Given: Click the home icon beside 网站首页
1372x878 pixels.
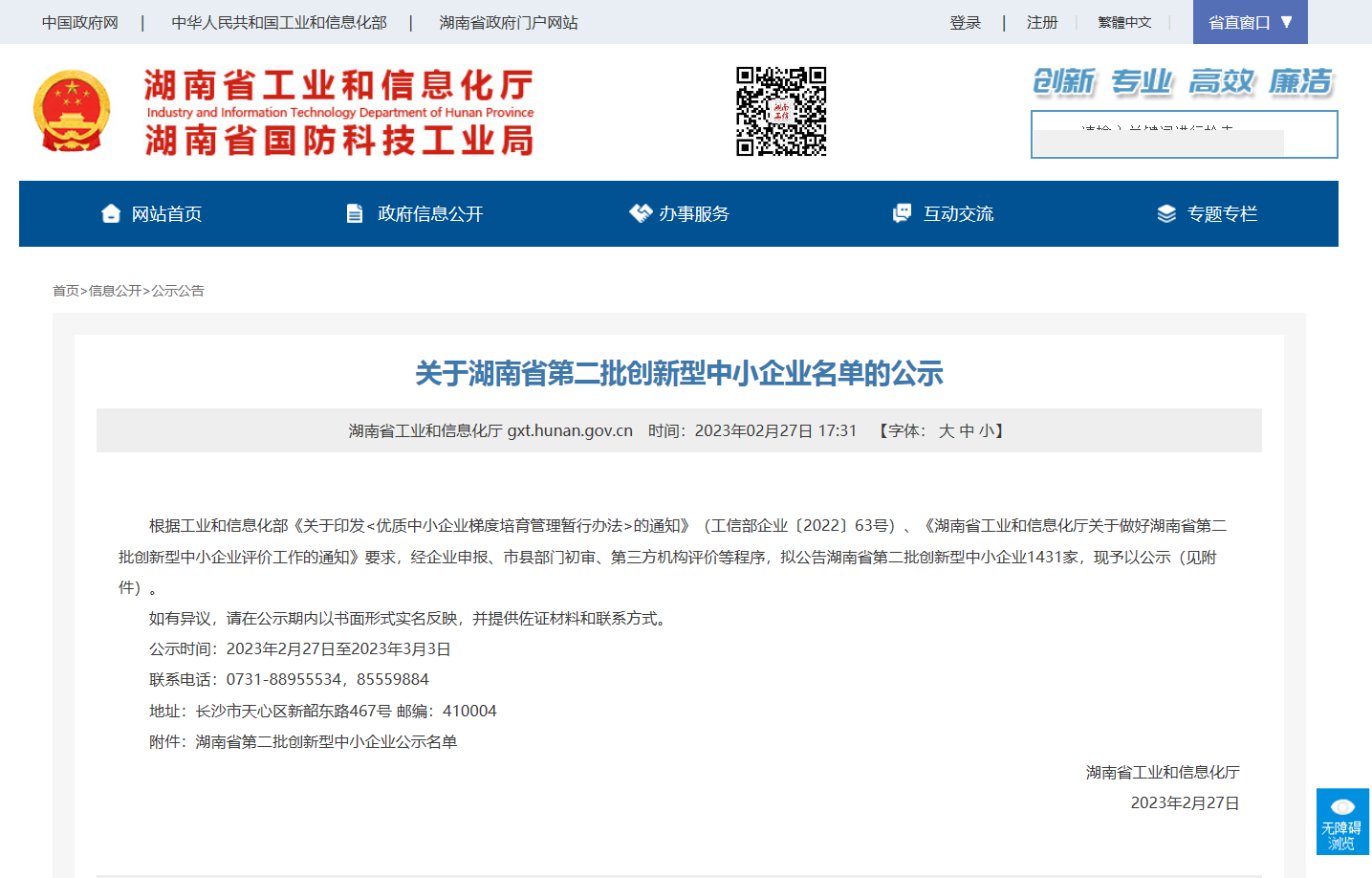Looking at the screenshot, I should tap(111, 213).
